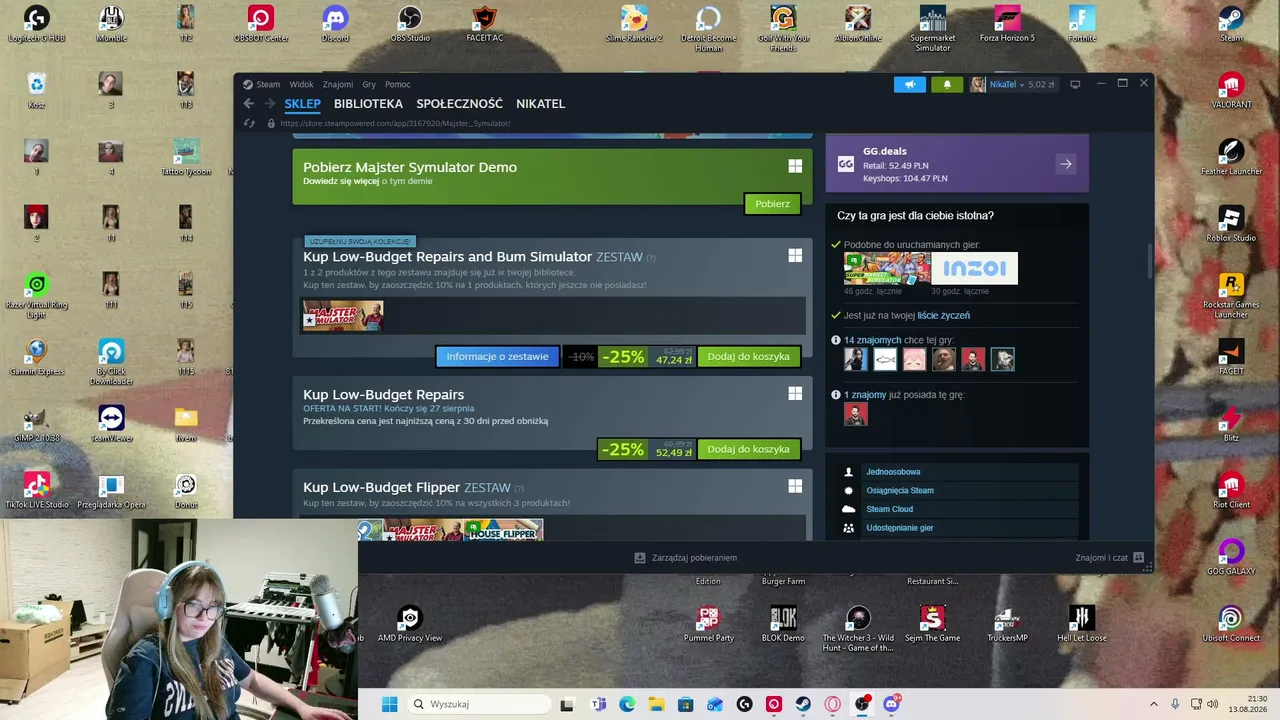Select the Osiągnięcia Steam feature
This screenshot has width=1280, height=720.
900,491
